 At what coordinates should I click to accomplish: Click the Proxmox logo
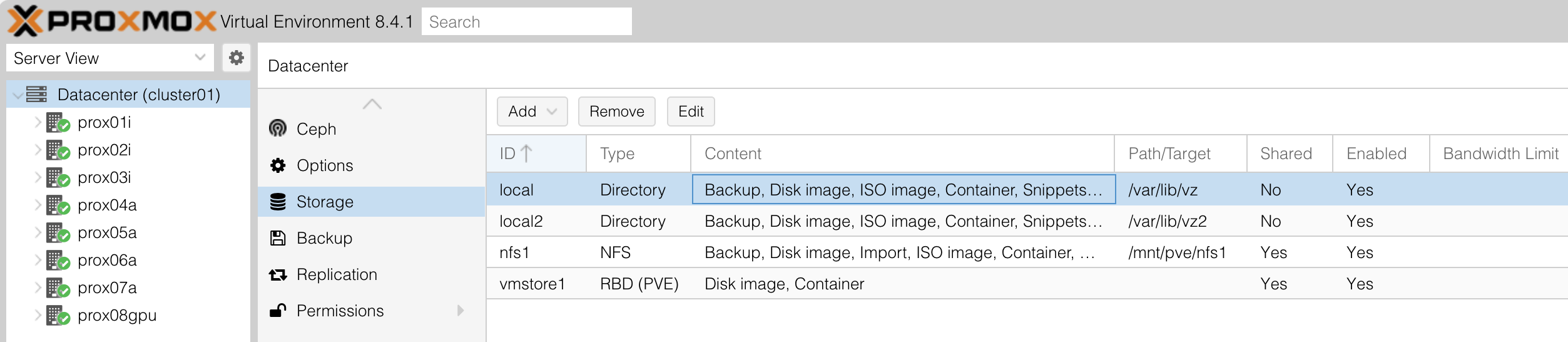[x=111, y=21]
